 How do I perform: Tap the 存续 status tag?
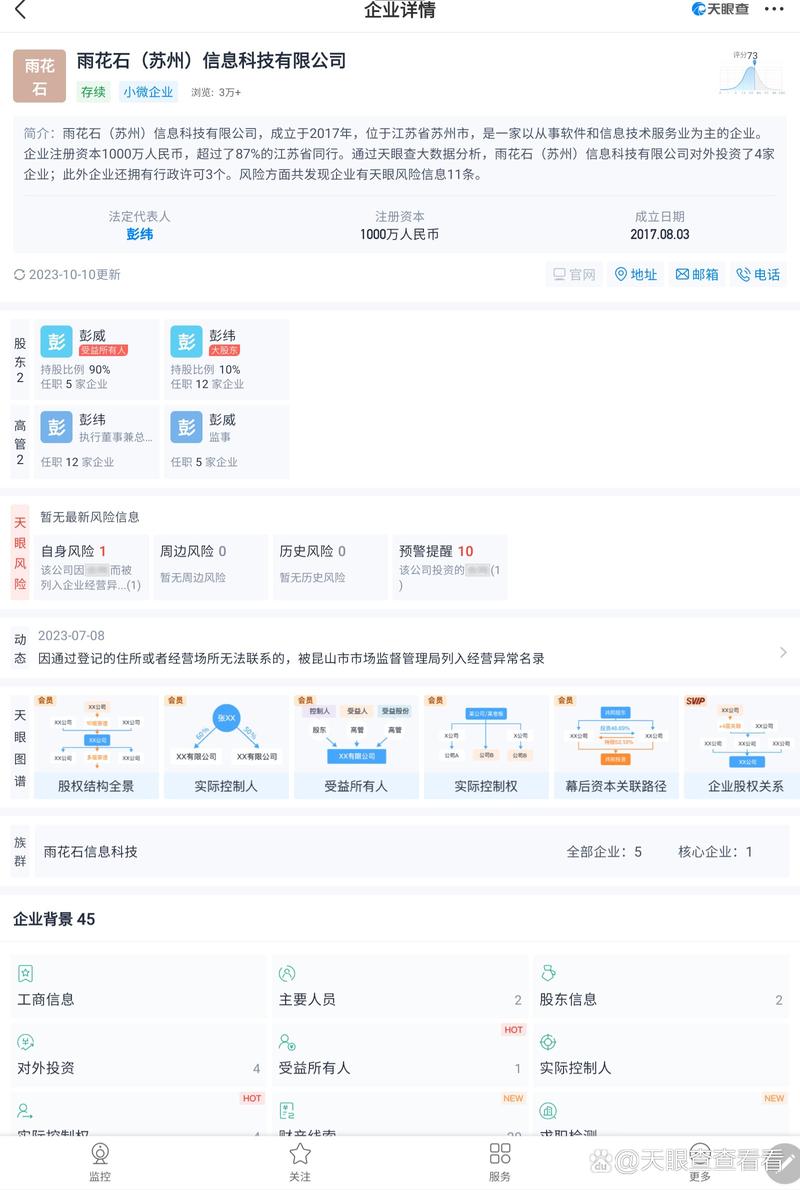click(93, 92)
